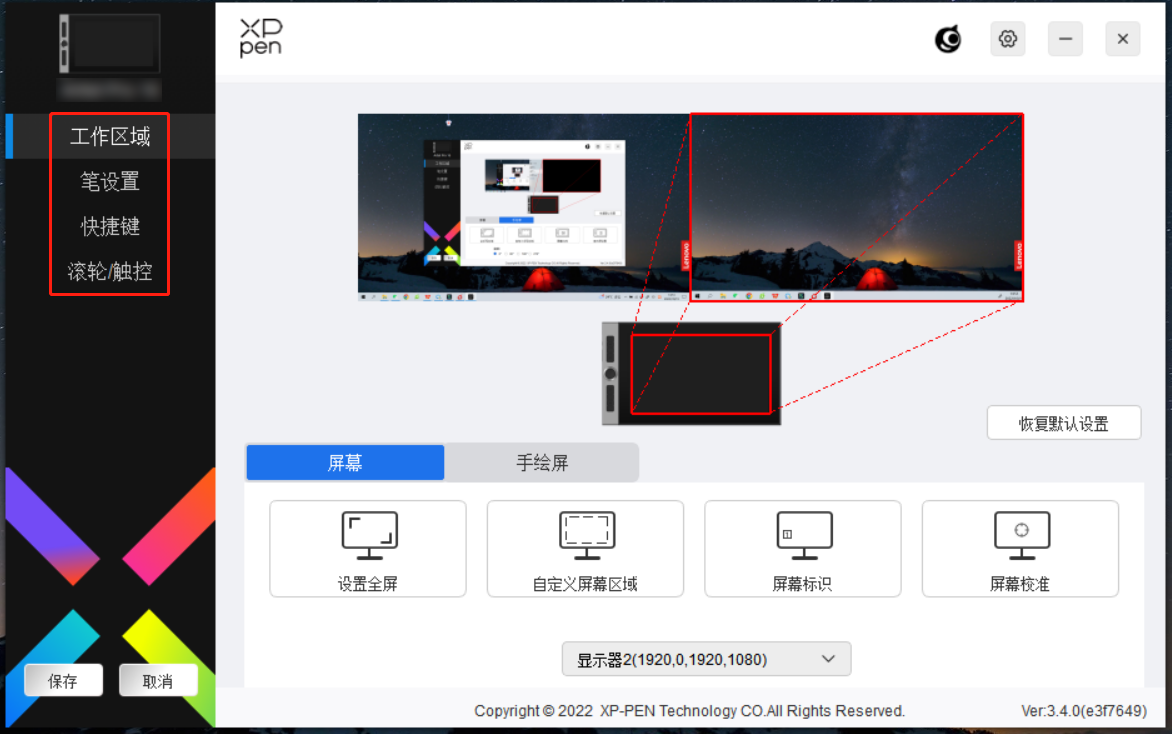The image size is (1172, 734).
Task: Click the 取消 cancel button
Action: tap(158, 681)
